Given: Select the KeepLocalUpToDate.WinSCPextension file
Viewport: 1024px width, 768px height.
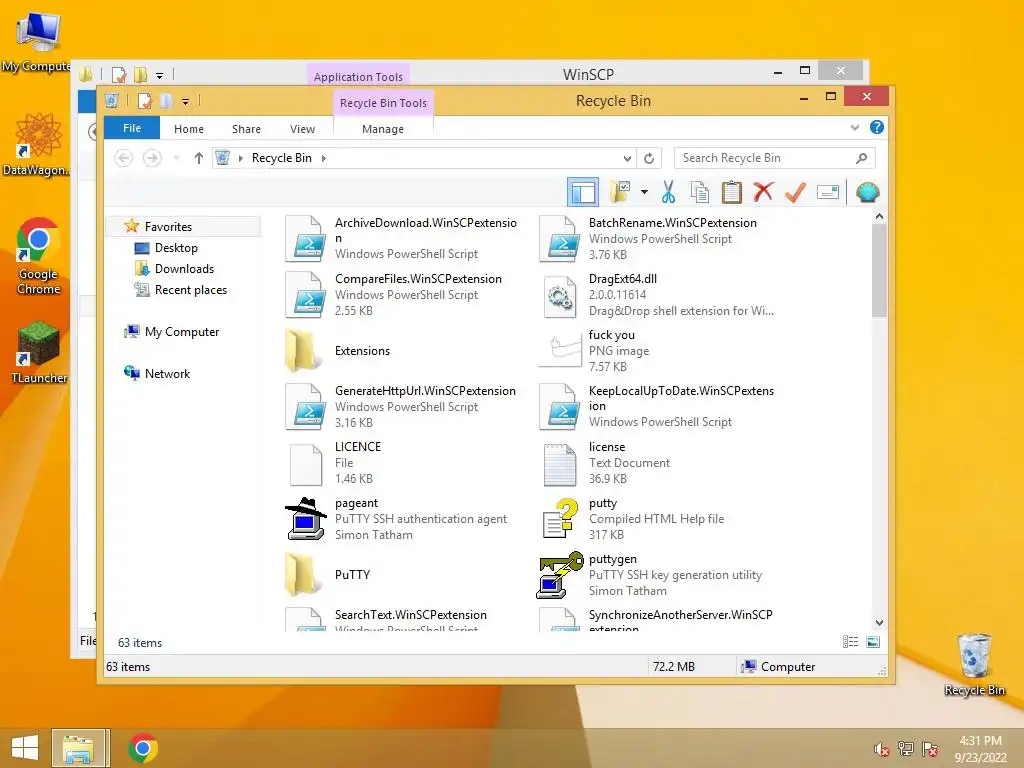Looking at the screenshot, I should pos(656,407).
